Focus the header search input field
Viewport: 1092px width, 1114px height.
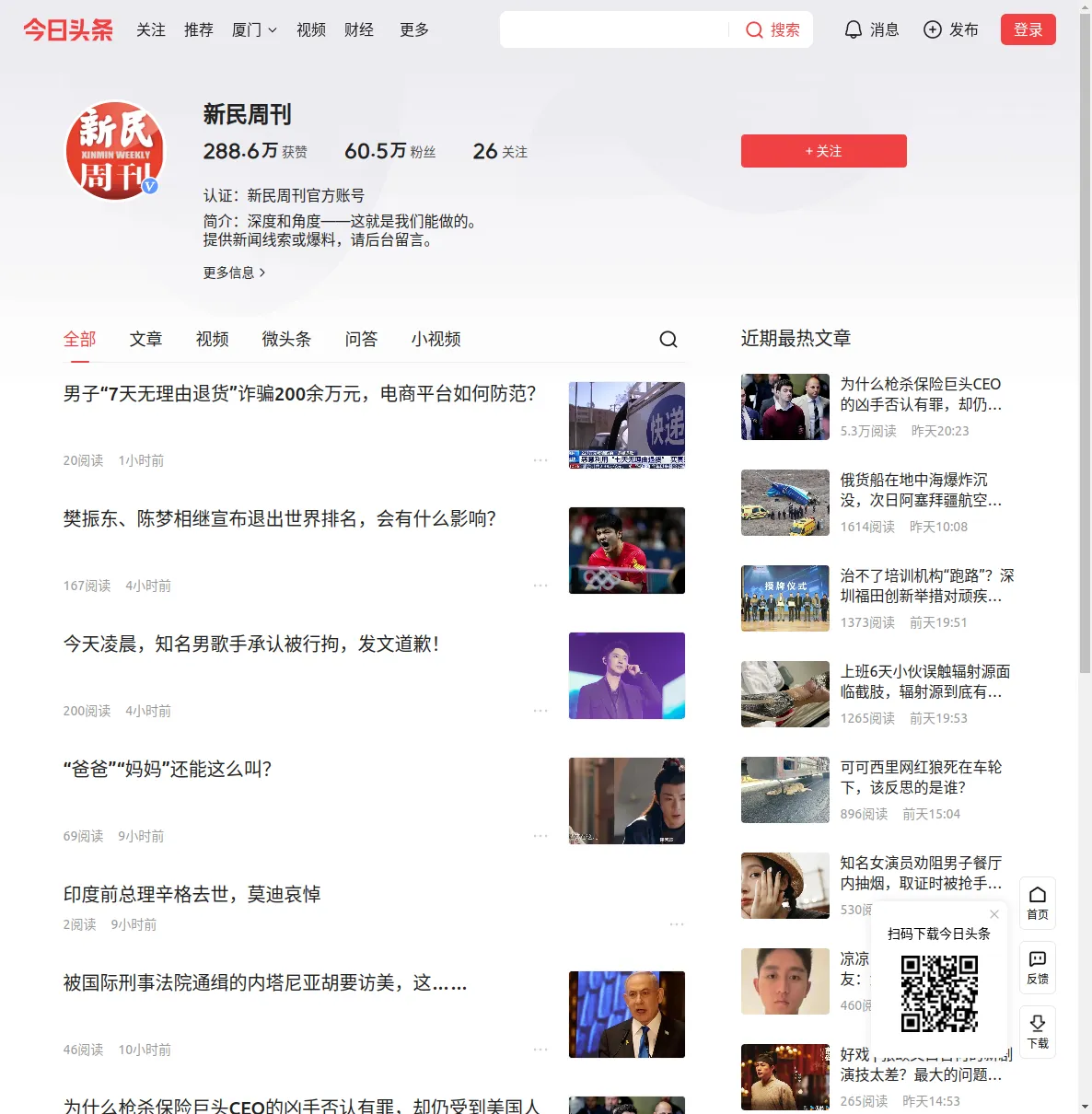(615, 29)
